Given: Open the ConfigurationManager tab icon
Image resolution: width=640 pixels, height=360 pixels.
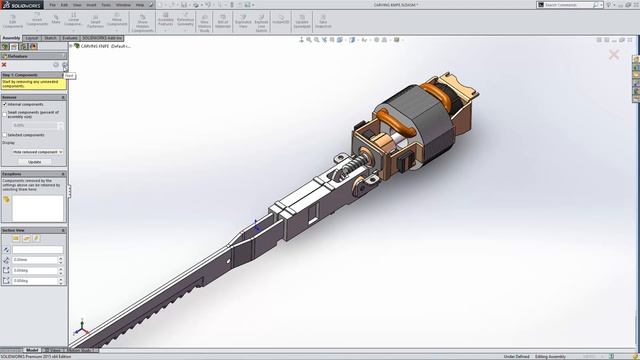Looking at the screenshot, I should (x=24, y=47).
